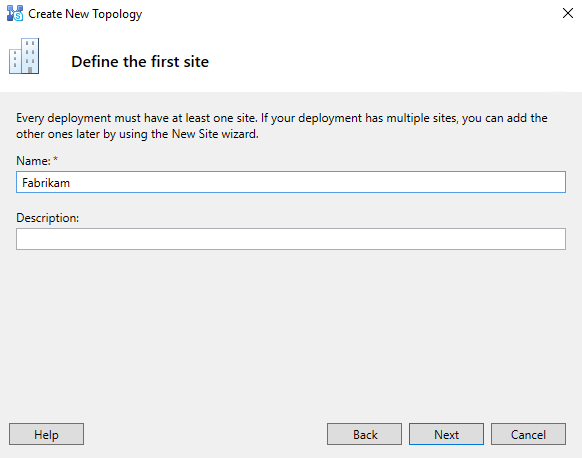Click the office buildings site icon

click(x=24, y=56)
